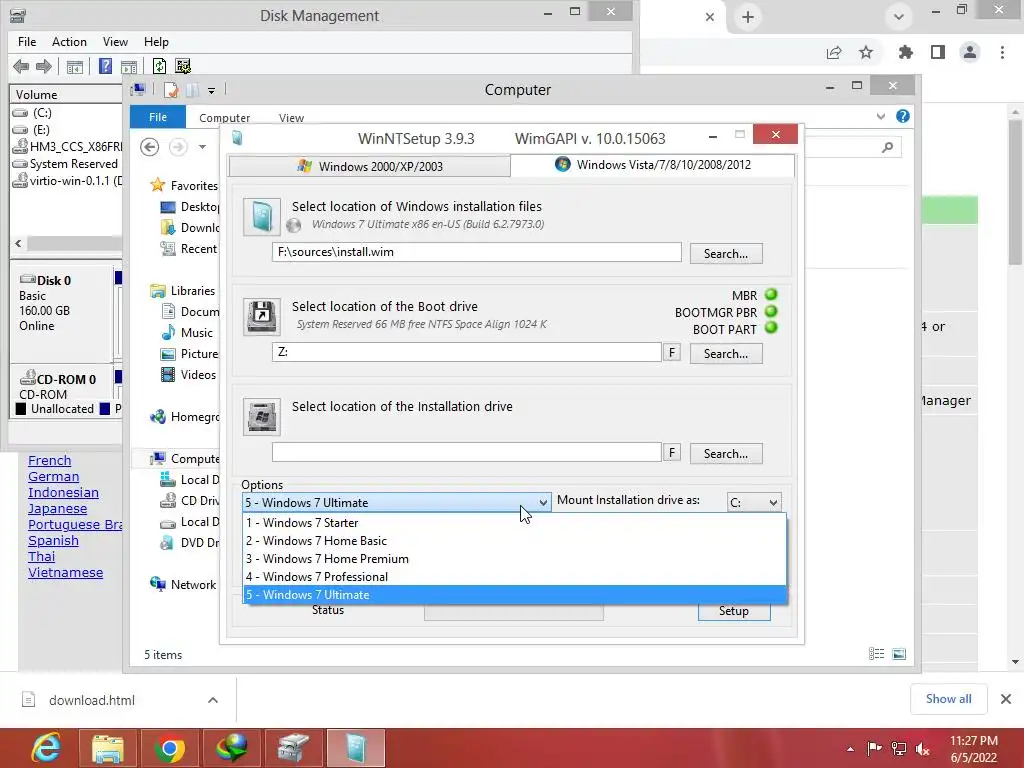Bookmark the page with Chrome's star icon
This screenshot has height=768, width=1024.
tap(866, 52)
